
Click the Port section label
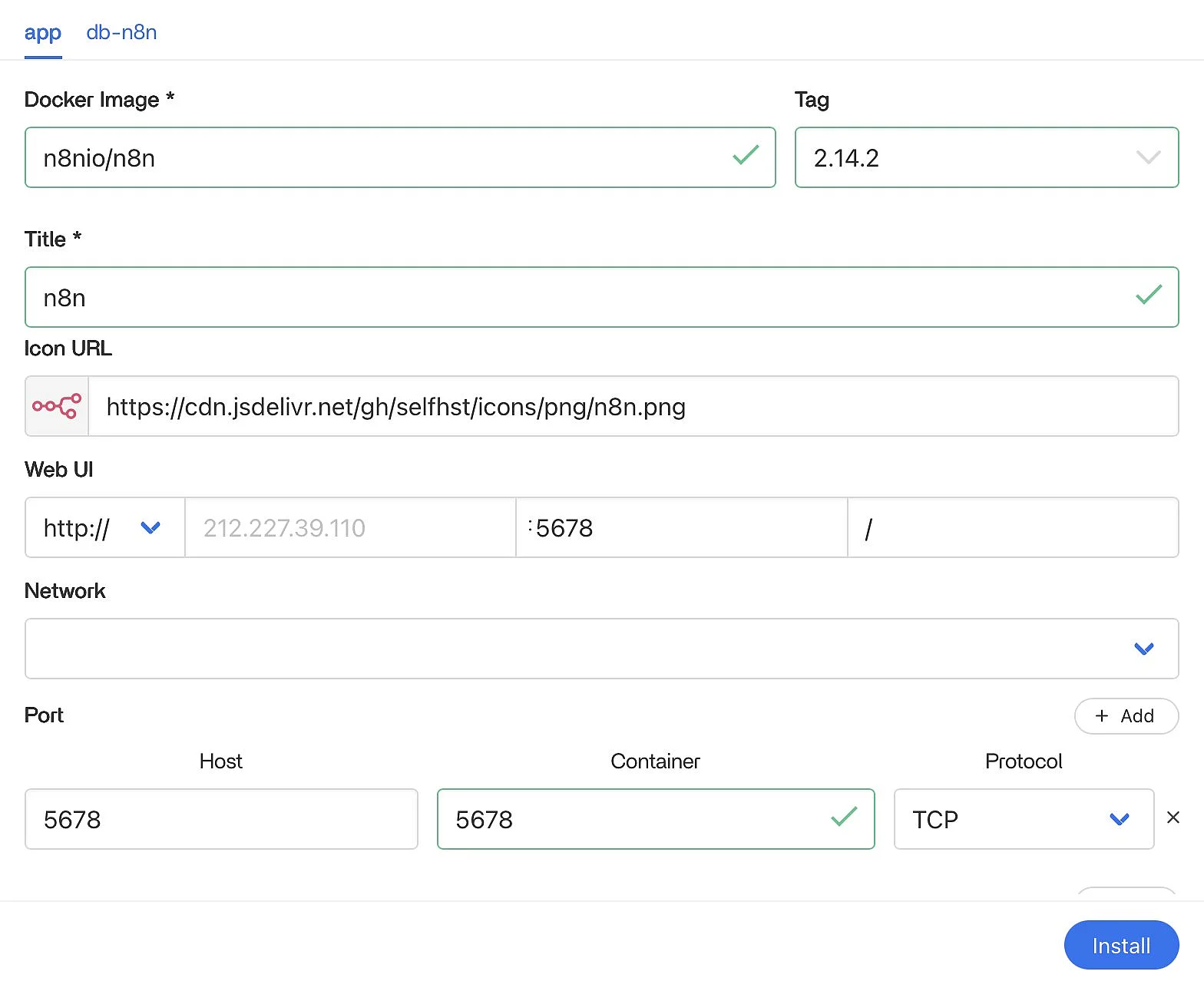tap(45, 715)
